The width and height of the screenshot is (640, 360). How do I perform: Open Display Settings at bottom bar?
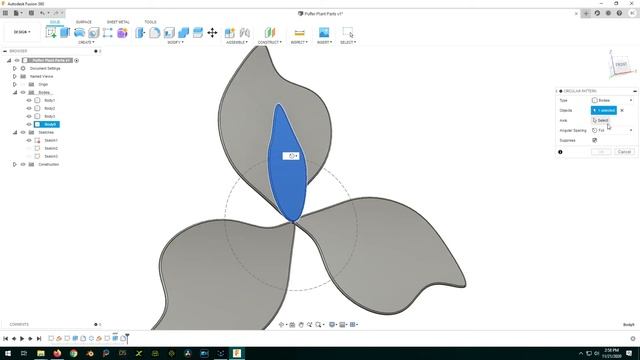pyautogui.click(x=332, y=324)
